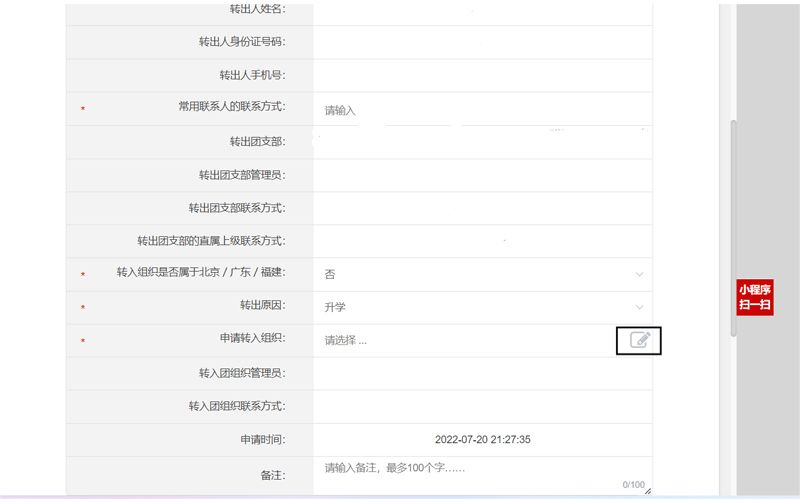
Task: Open the edit icon for 申请转入组织
Action: (x=640, y=340)
